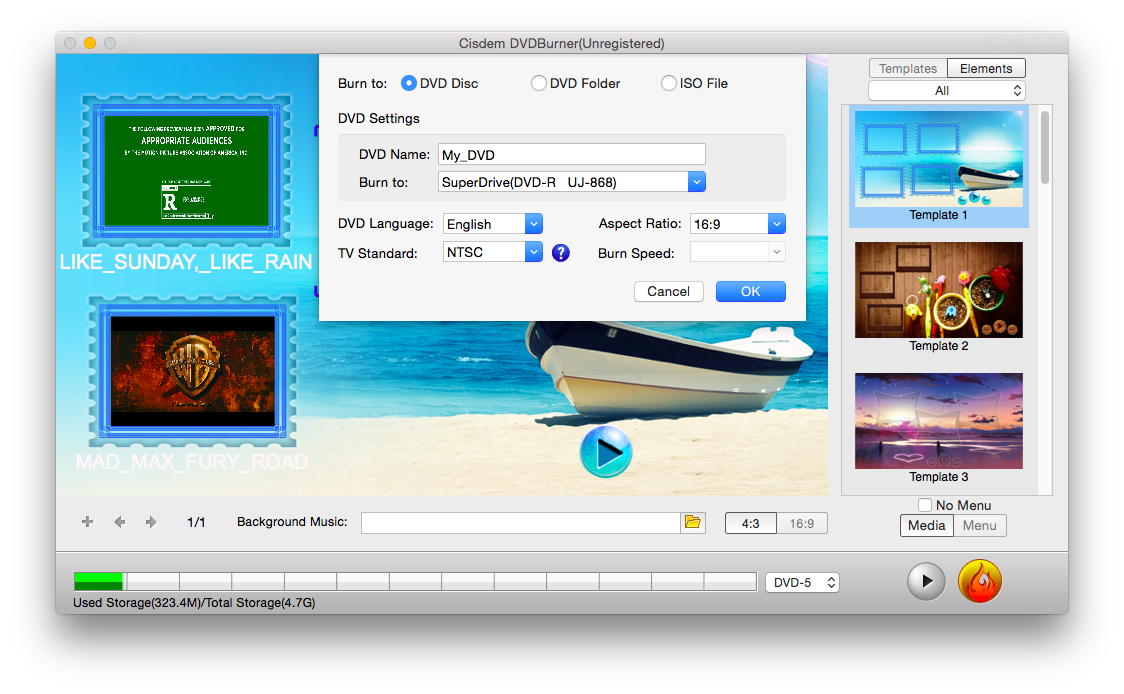Viewport: 1124px width, 694px height.
Task: Click the blue help icon beside TV Standard
Action: tap(561, 253)
